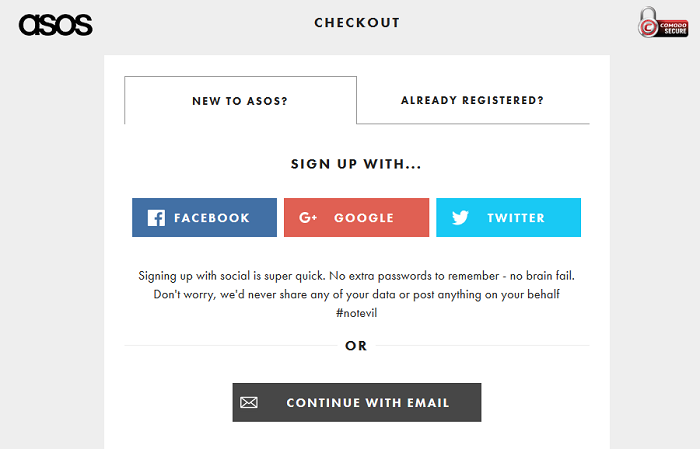Click the Google plus icon
Screen dimensions: 700x449
click(308, 218)
